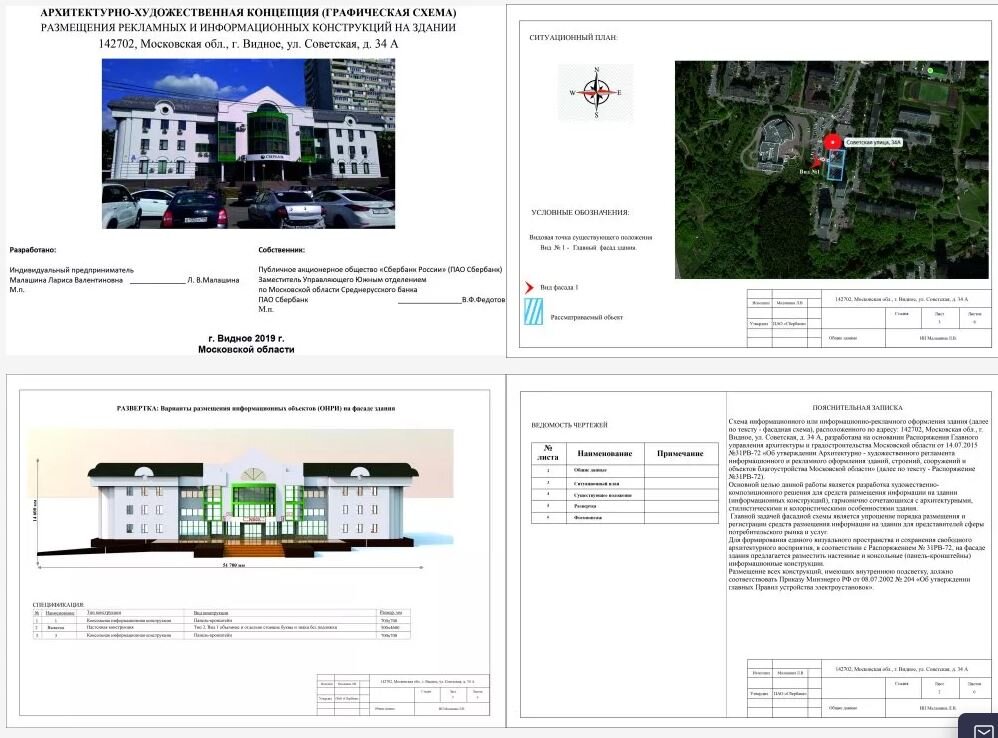
Task: Click the map label "Советская улица, 34А"
Action: [873, 143]
